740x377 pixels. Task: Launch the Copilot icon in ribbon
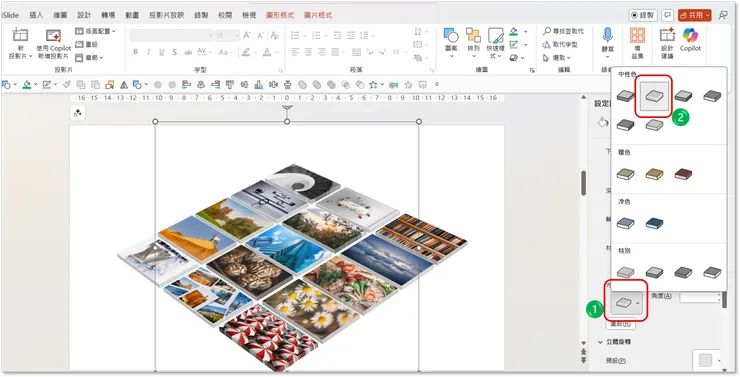690,35
